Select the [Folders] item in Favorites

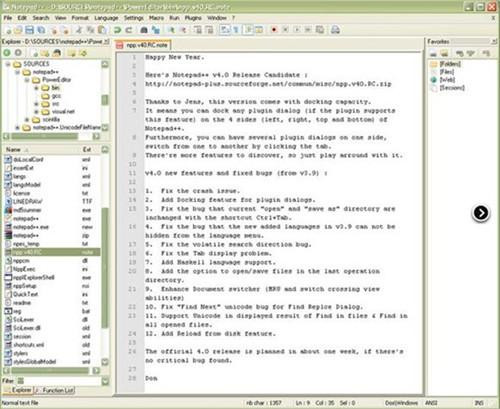[450, 64]
